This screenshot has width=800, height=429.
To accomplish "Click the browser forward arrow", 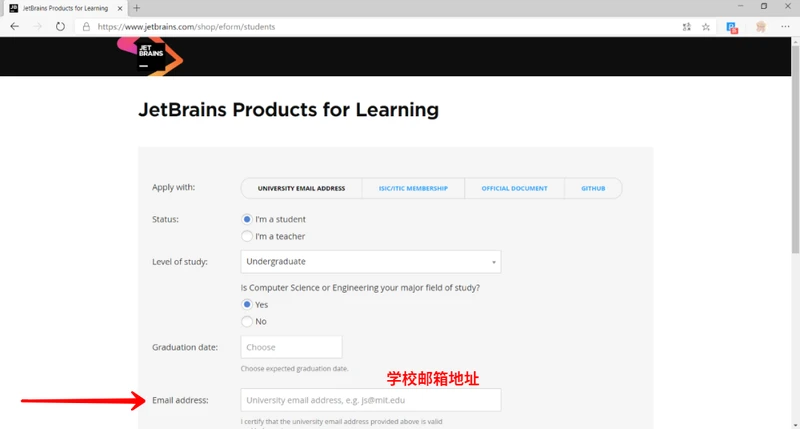I will pyautogui.click(x=37, y=27).
